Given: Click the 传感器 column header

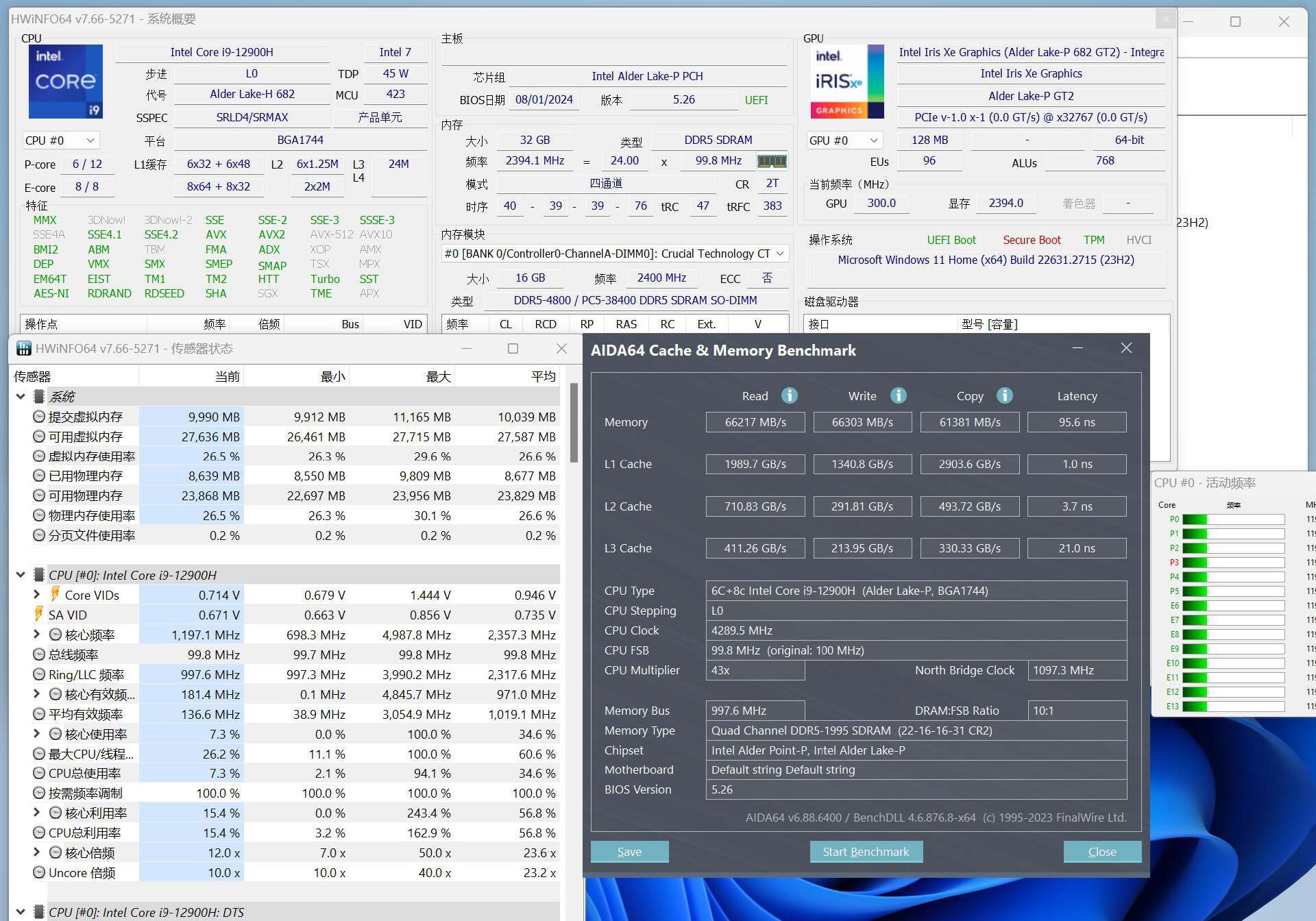Looking at the screenshot, I should point(75,376).
